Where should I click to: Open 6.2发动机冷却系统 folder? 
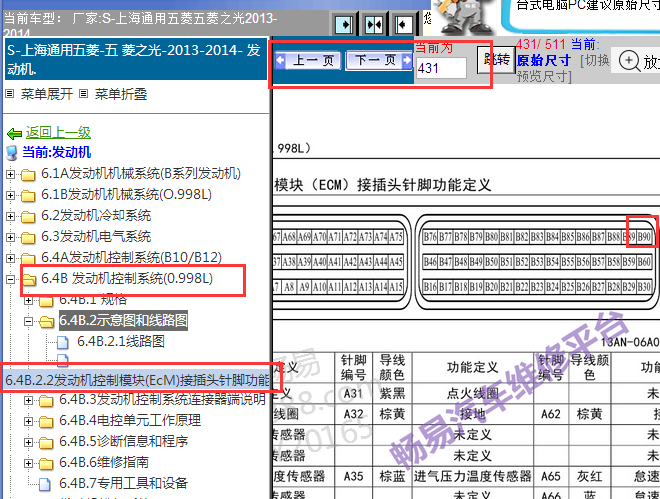(96, 215)
